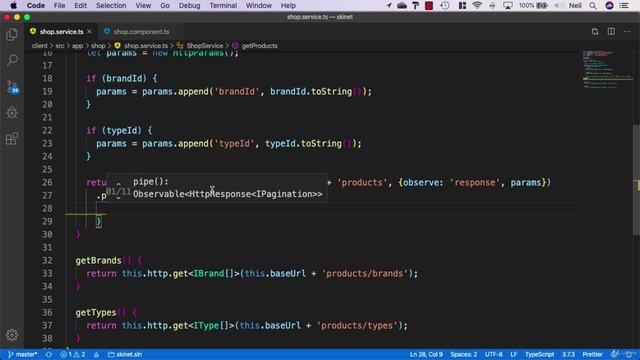The image size is (640, 360).
Task: Open Notification Center list icon
Action: click(624, 5)
